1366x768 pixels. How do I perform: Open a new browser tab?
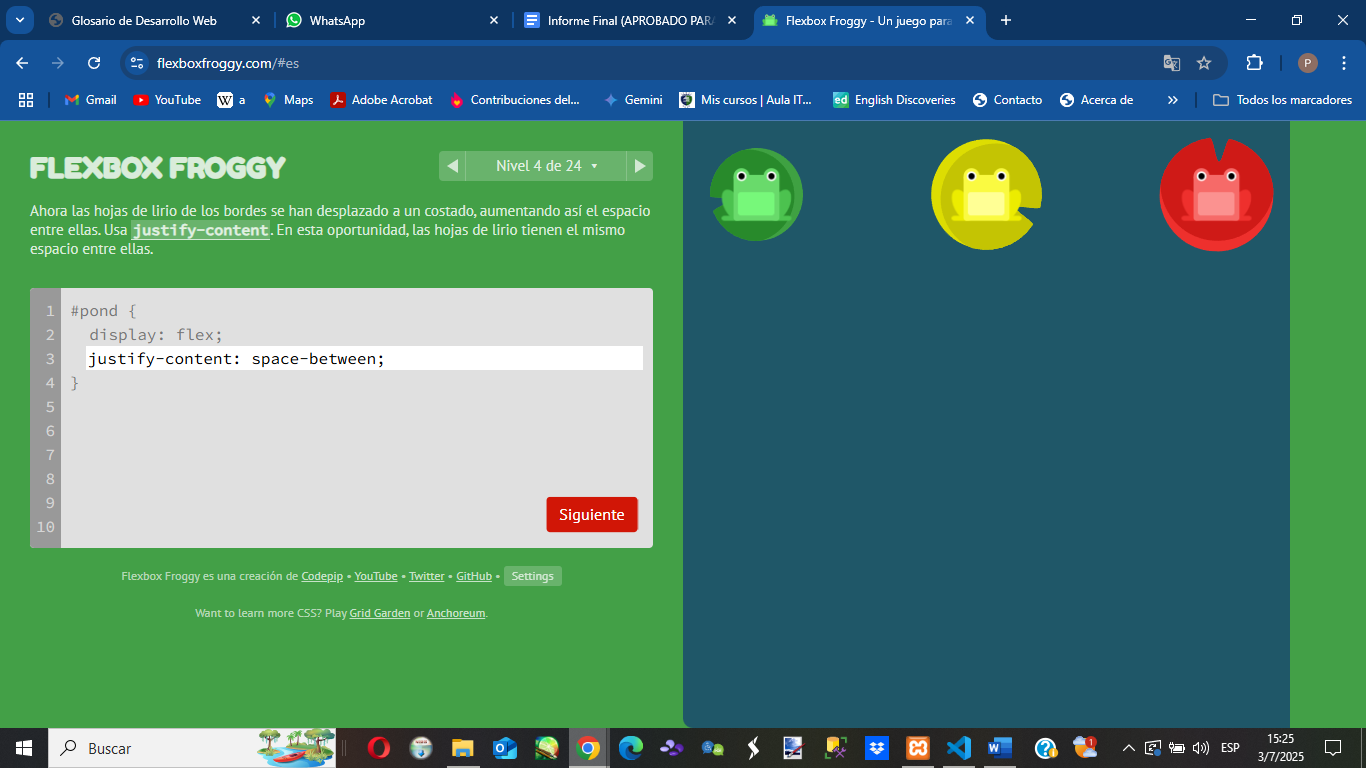click(x=1006, y=20)
